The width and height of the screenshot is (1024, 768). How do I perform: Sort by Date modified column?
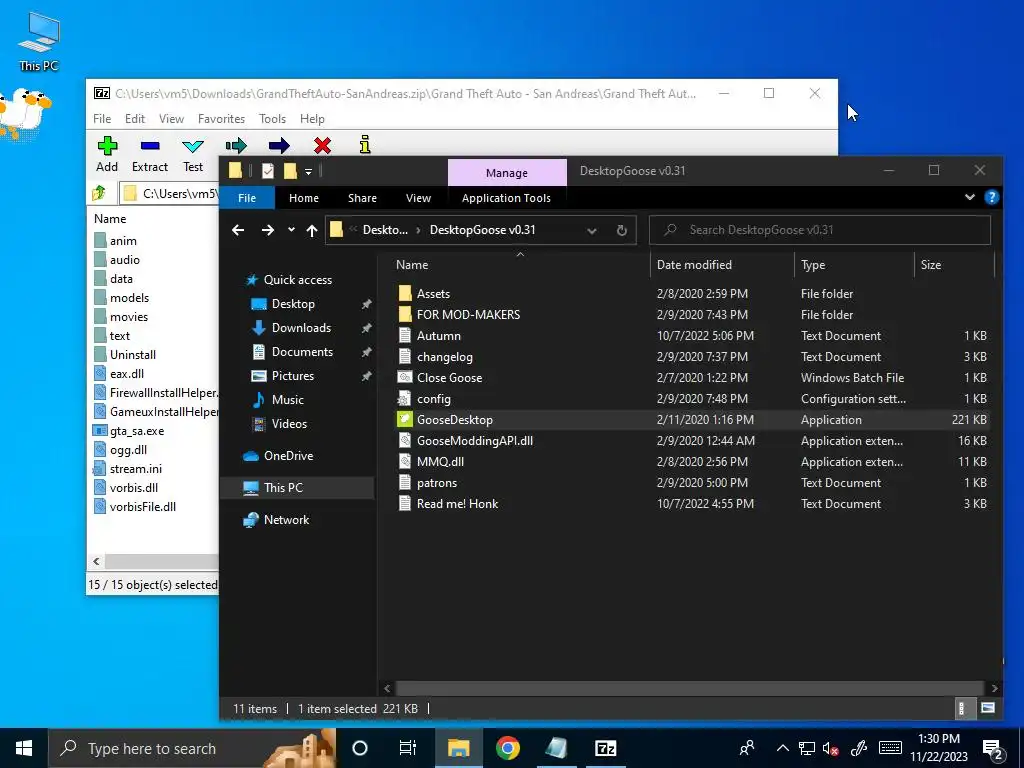pos(722,264)
